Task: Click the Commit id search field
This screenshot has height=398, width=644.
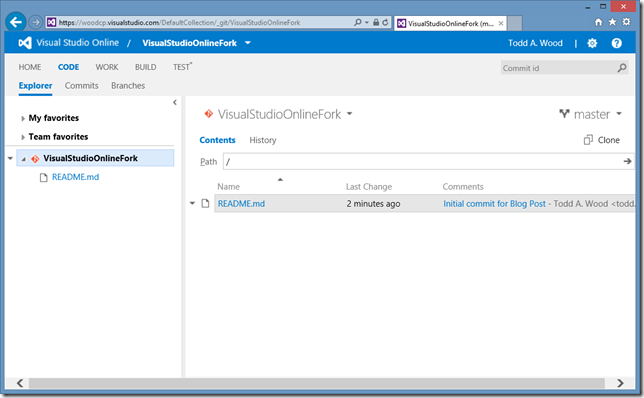Action: tap(559, 68)
